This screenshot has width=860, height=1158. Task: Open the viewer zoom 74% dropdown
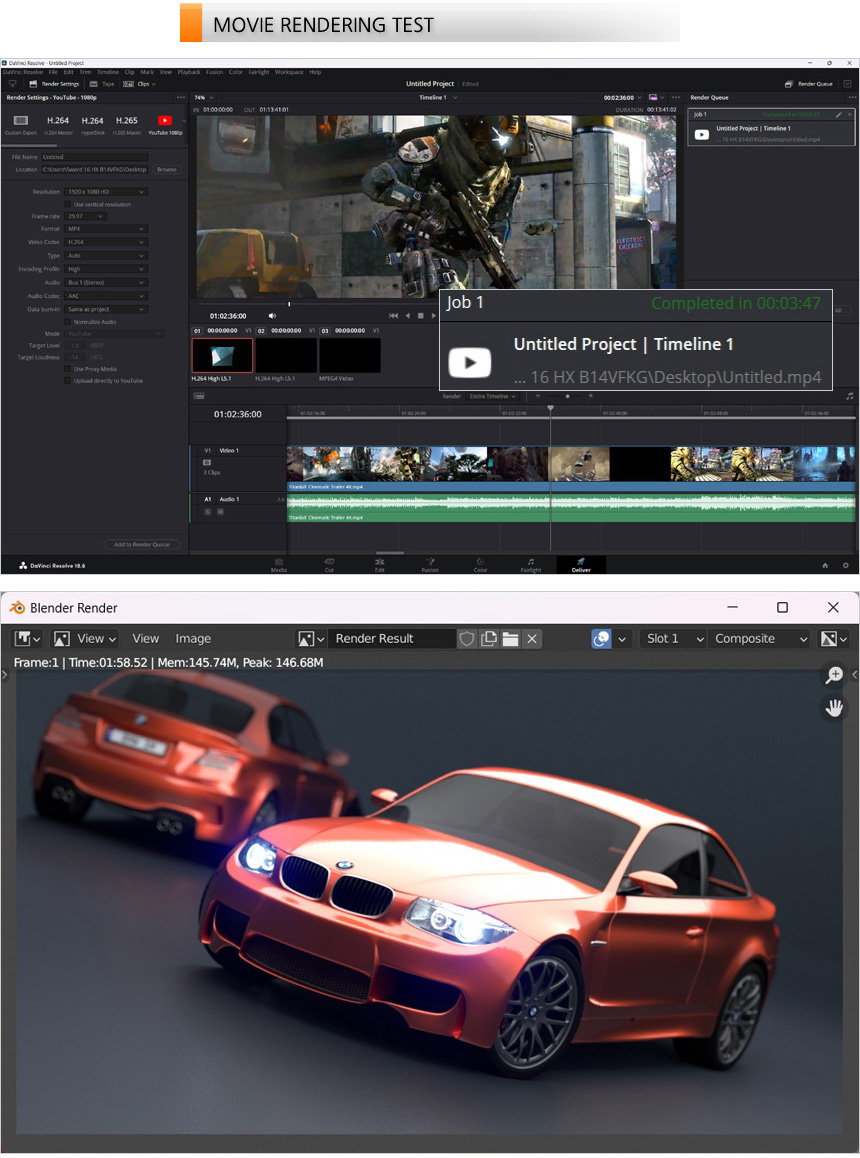click(203, 97)
